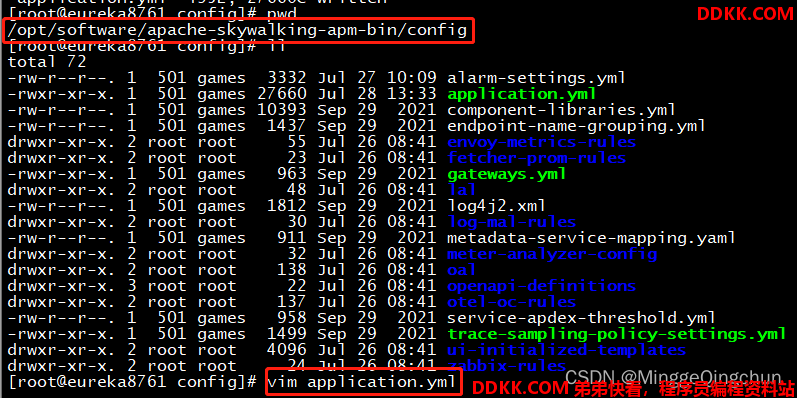Select the log-mal-rules directory name
The height and width of the screenshot is (398, 797).
click(x=511, y=222)
